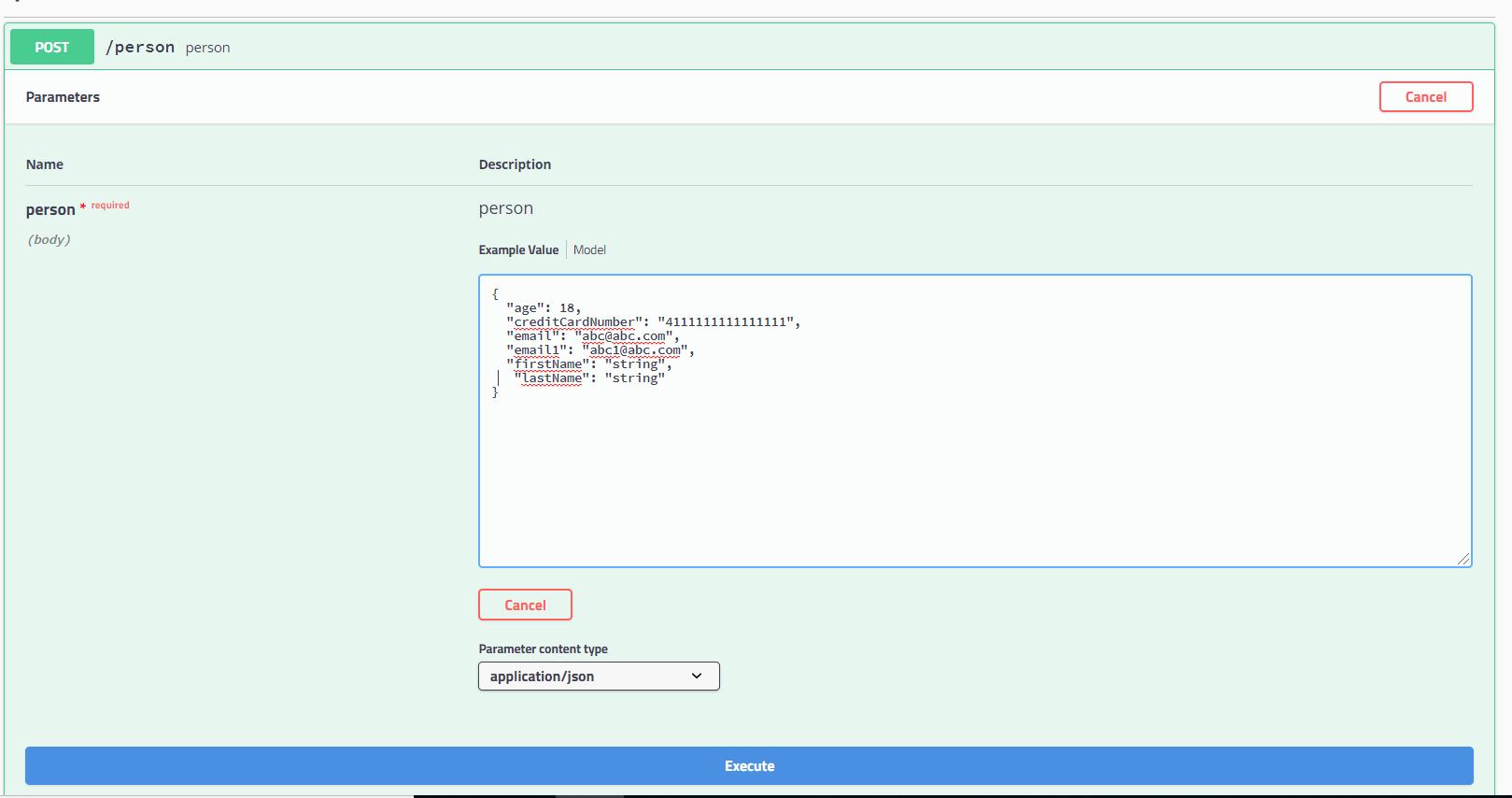Switch to the Model tab
Viewport: 1512px width, 798px height.
coord(589,249)
